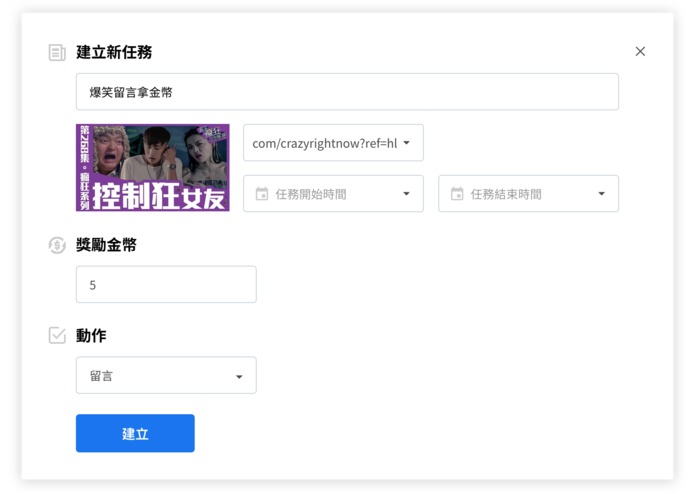The width and height of the screenshot is (695, 494).
Task: Click the coin icon beside 獎勵金幣
Action: [57, 245]
